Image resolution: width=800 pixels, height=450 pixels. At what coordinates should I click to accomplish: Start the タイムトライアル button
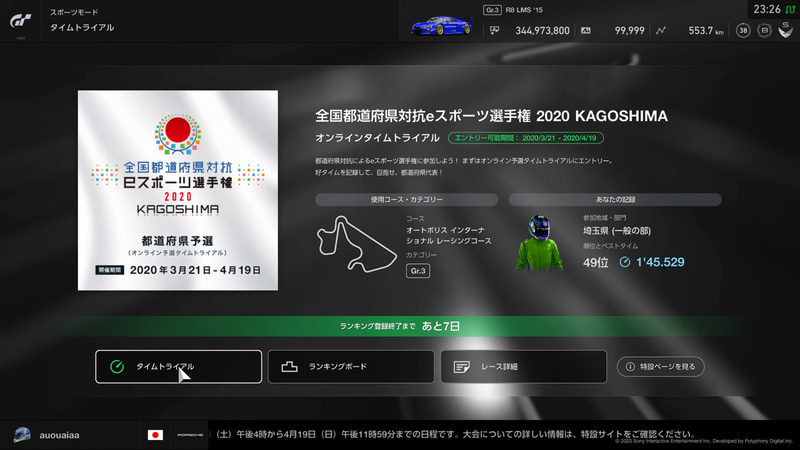click(x=179, y=366)
